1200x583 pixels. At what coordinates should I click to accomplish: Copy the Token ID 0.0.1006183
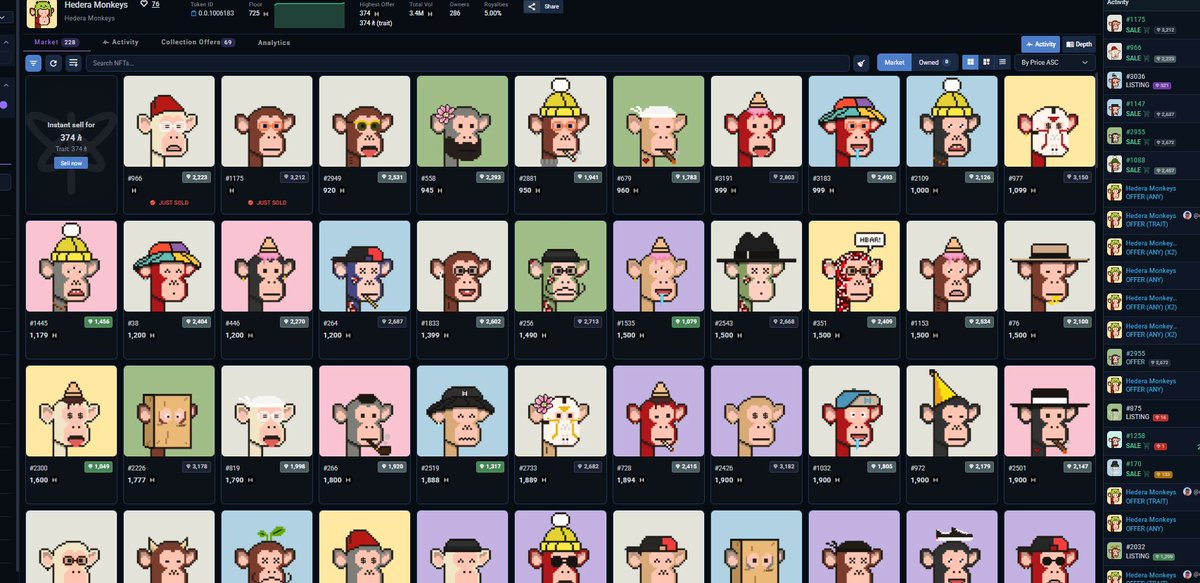coord(192,13)
